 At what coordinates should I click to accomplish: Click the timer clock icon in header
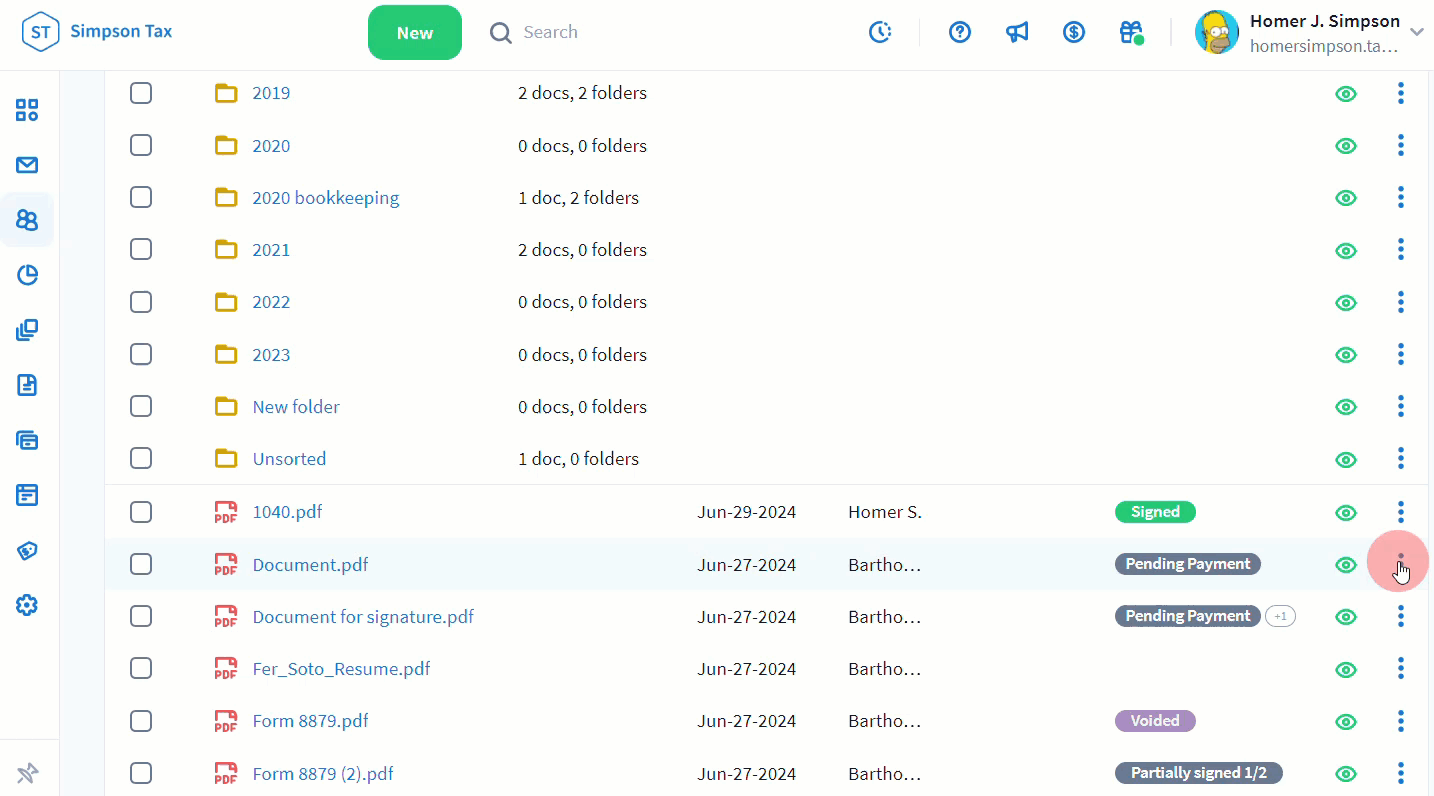click(880, 32)
